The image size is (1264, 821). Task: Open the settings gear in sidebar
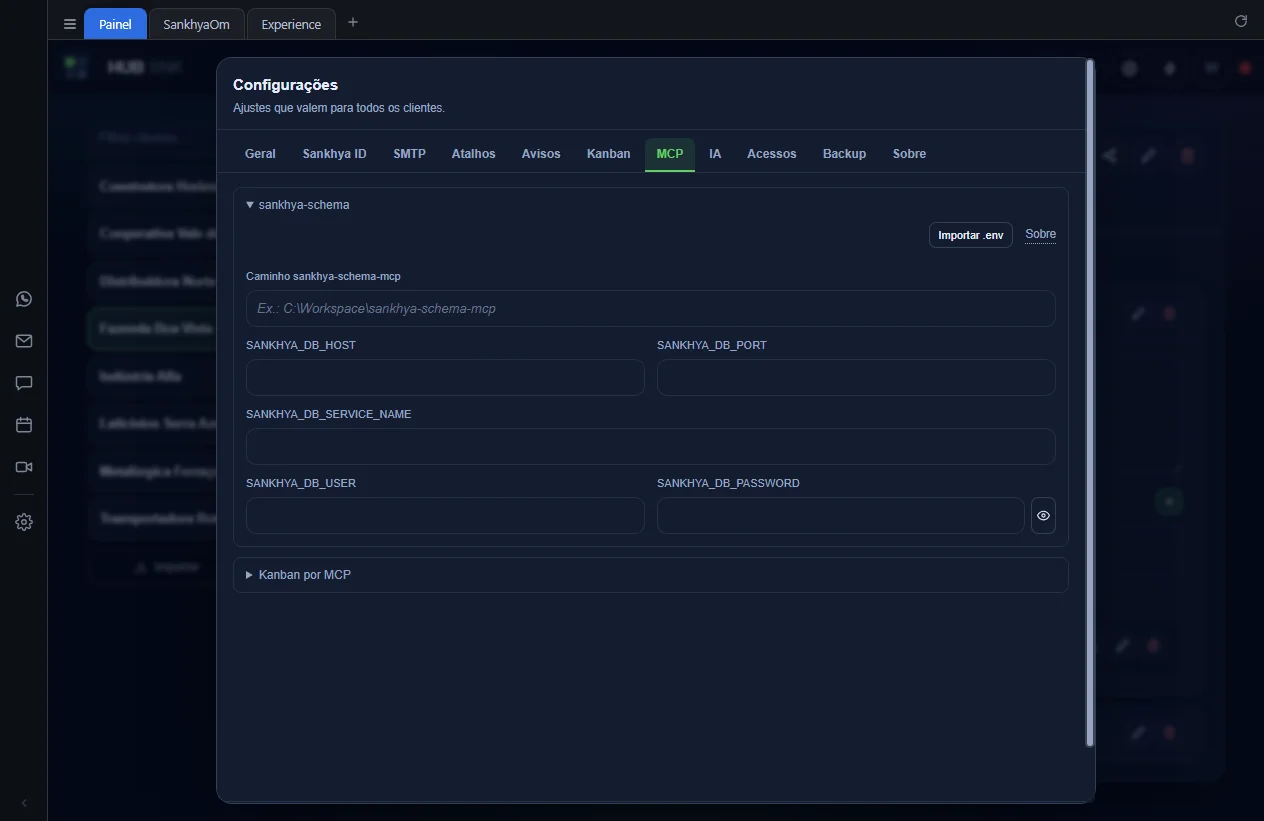[x=24, y=522]
